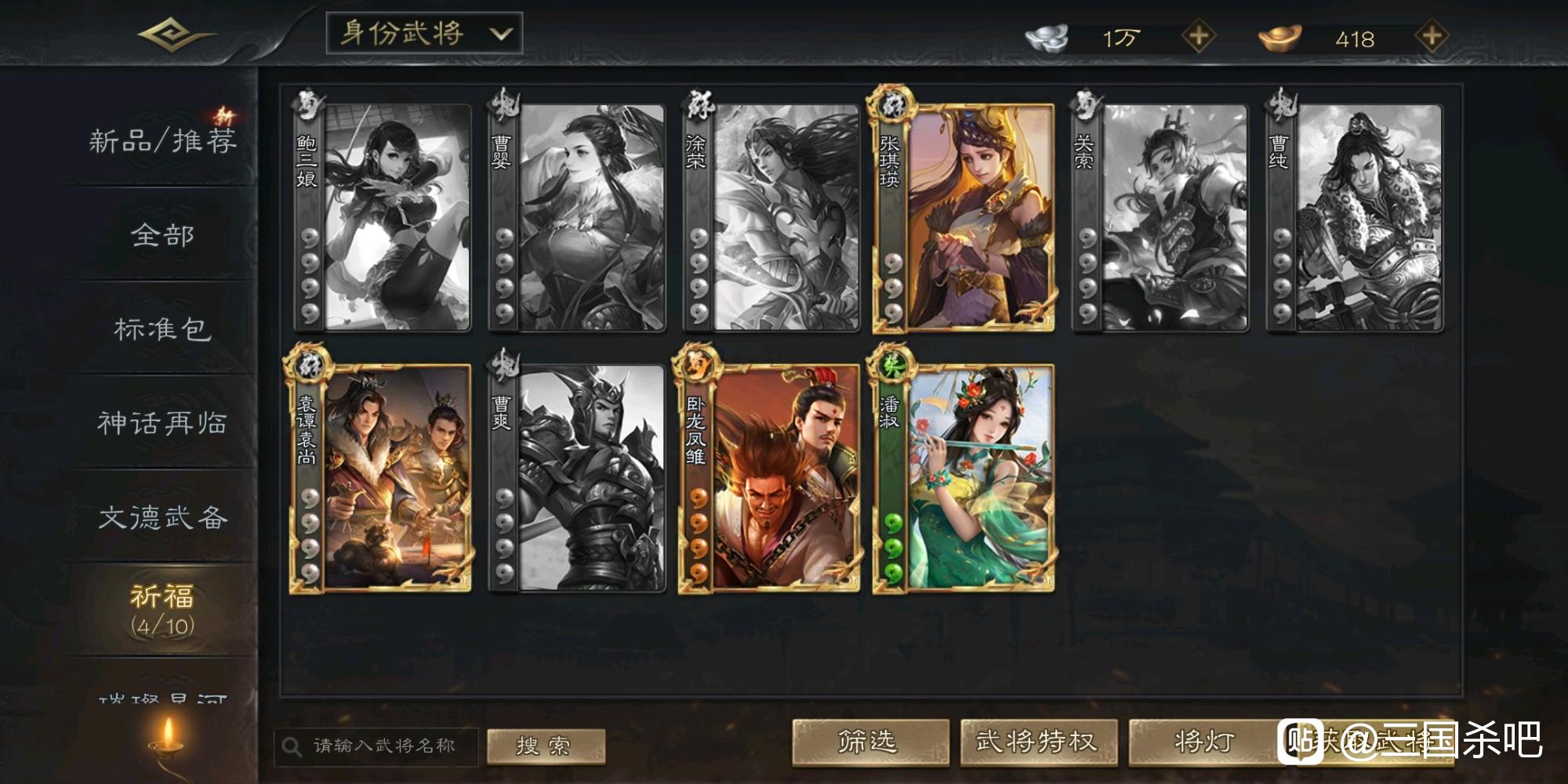Focus the 请输入武将名称 search field
Image resolution: width=1568 pixels, height=784 pixels.
pyautogui.click(x=376, y=746)
